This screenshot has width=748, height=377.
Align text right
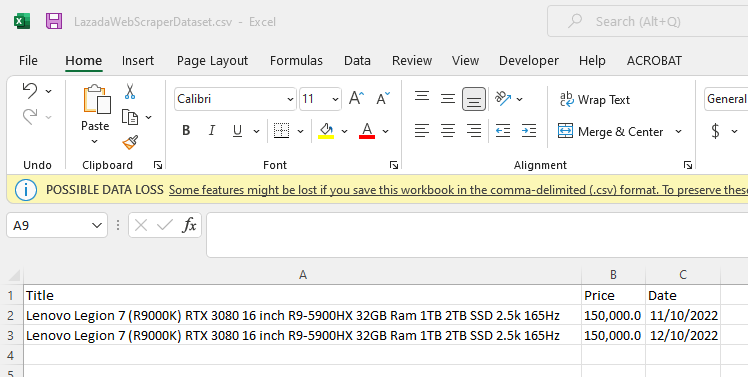(x=474, y=131)
